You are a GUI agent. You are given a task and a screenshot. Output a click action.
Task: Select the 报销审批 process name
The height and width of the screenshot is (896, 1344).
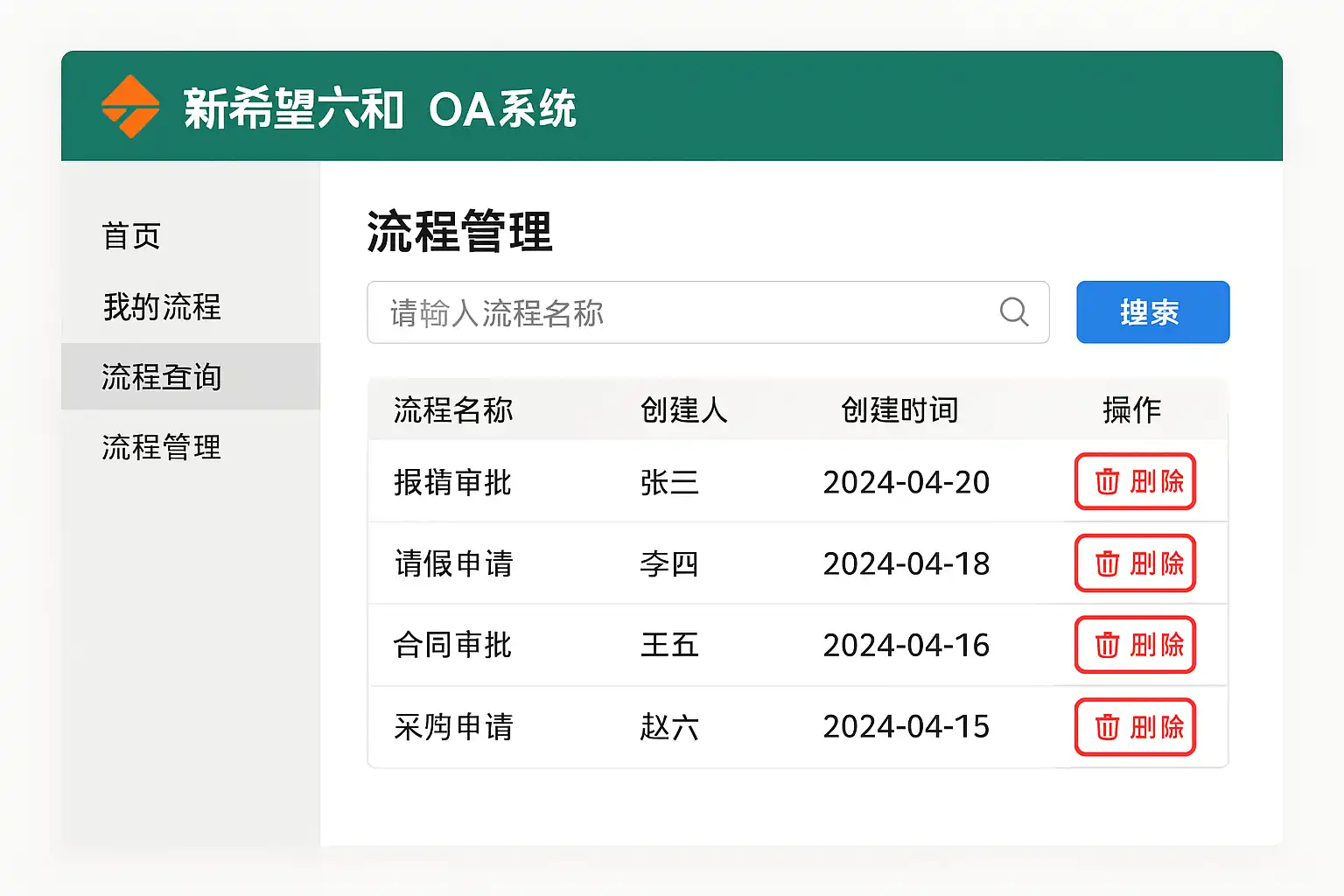(x=452, y=482)
